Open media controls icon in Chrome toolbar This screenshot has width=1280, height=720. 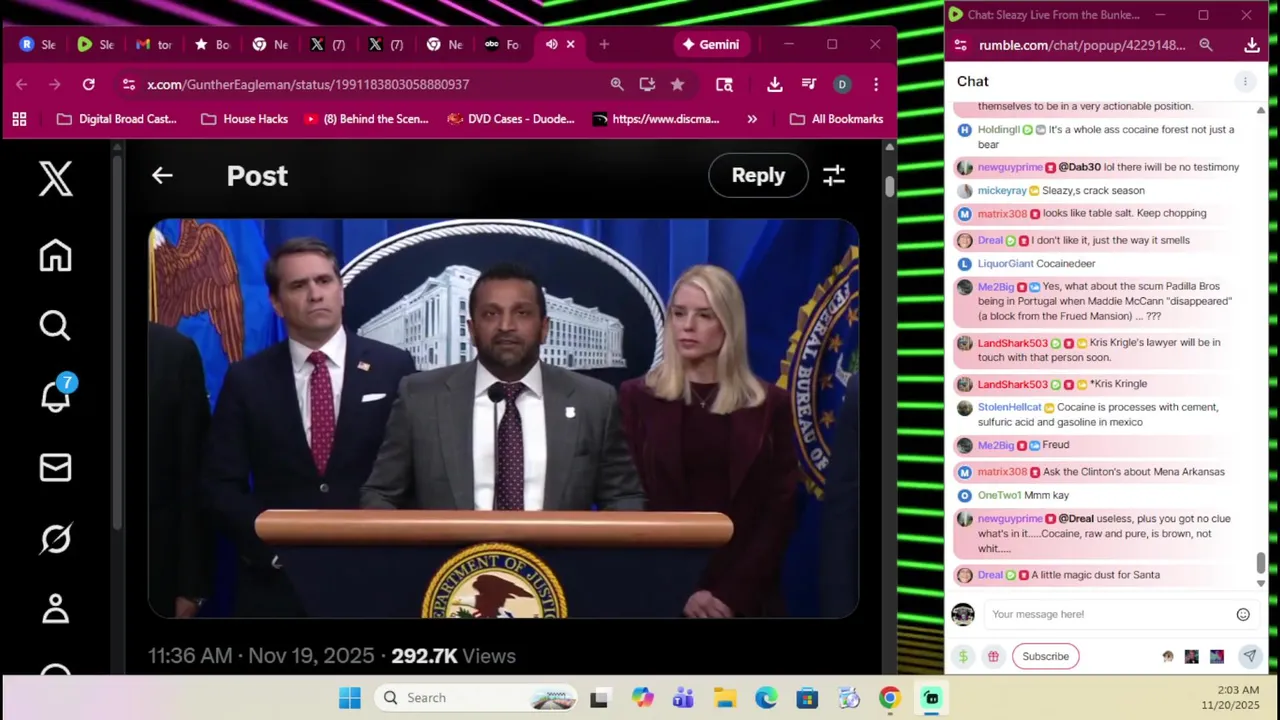(x=808, y=85)
